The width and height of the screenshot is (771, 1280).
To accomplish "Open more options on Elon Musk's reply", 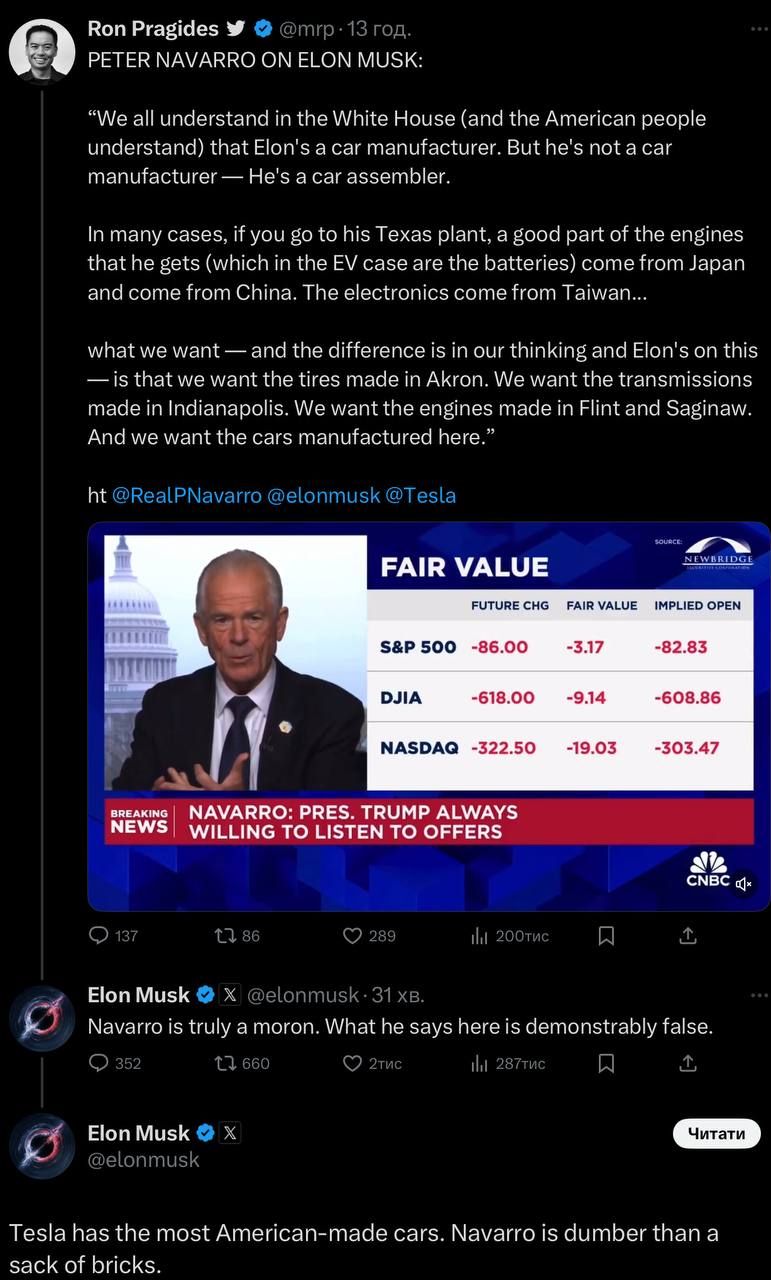I will [760, 995].
